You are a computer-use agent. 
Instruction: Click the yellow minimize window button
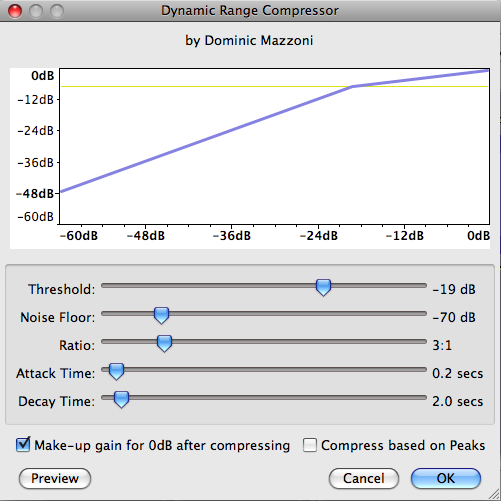tap(36, 11)
